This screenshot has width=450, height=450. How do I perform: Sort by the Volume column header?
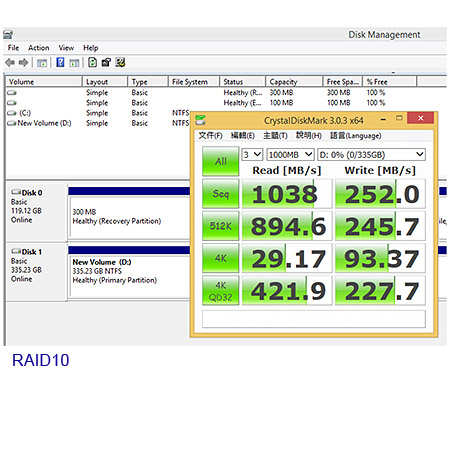pos(44,82)
